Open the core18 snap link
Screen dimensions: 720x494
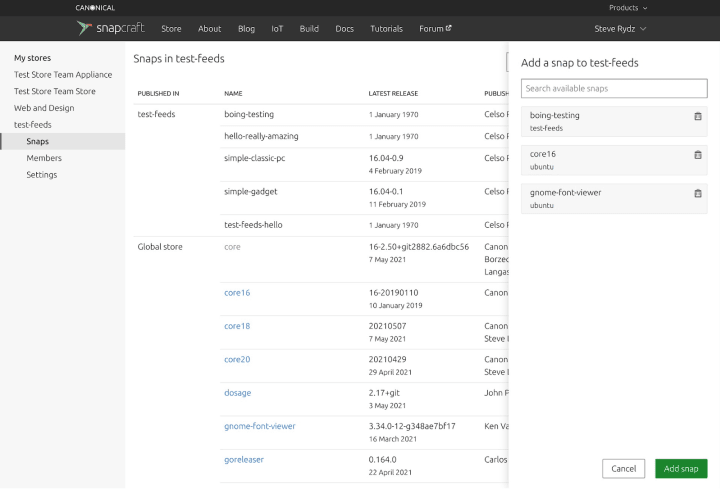pos(237,326)
